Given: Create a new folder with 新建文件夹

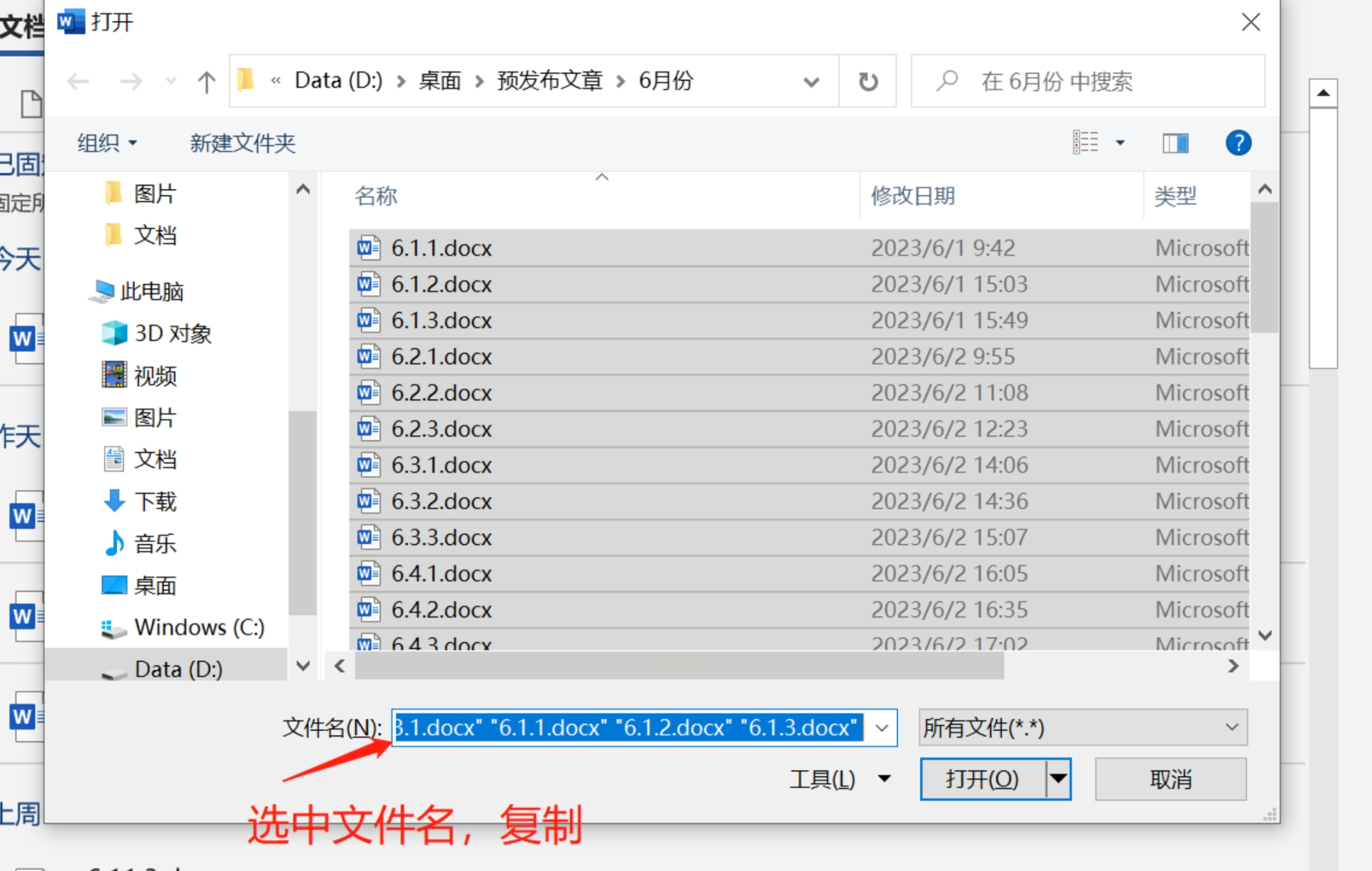Looking at the screenshot, I should (x=243, y=143).
